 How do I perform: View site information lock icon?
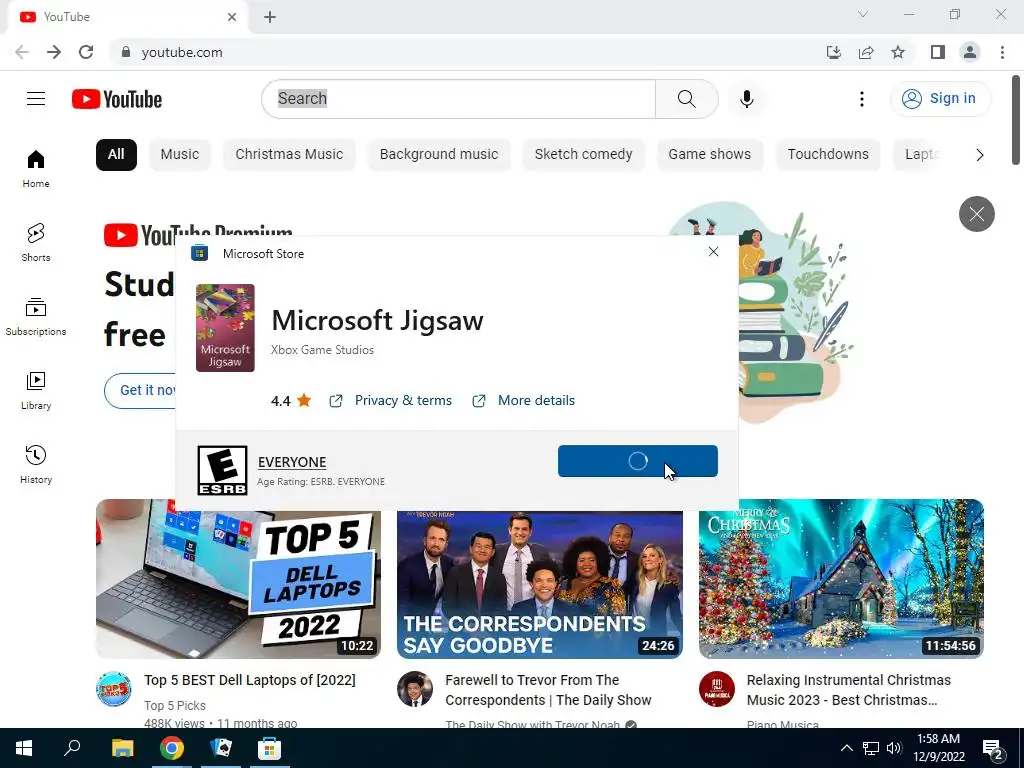coord(126,52)
